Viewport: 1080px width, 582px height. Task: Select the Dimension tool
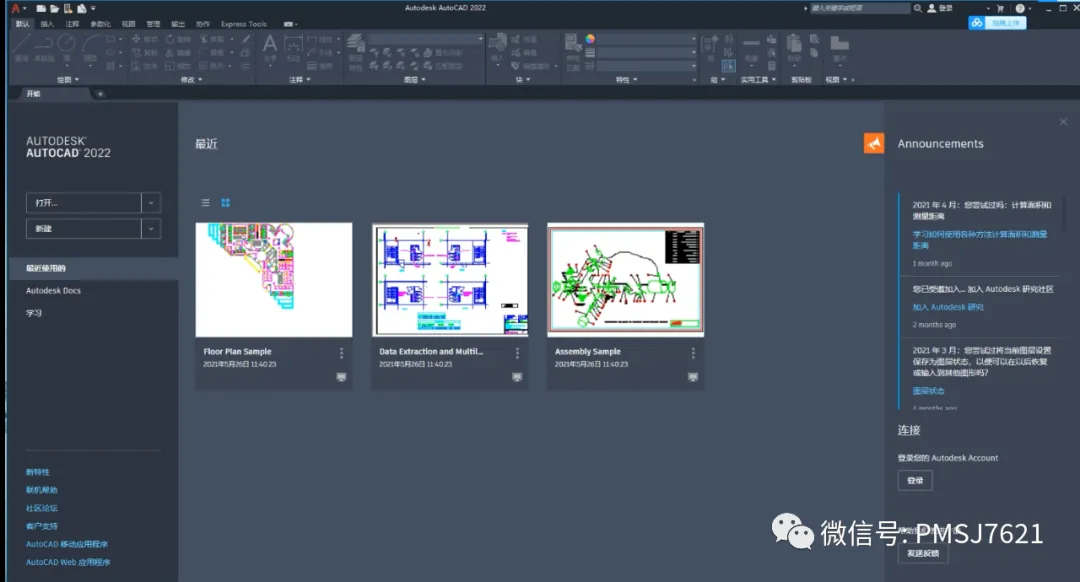pyautogui.click(x=293, y=48)
